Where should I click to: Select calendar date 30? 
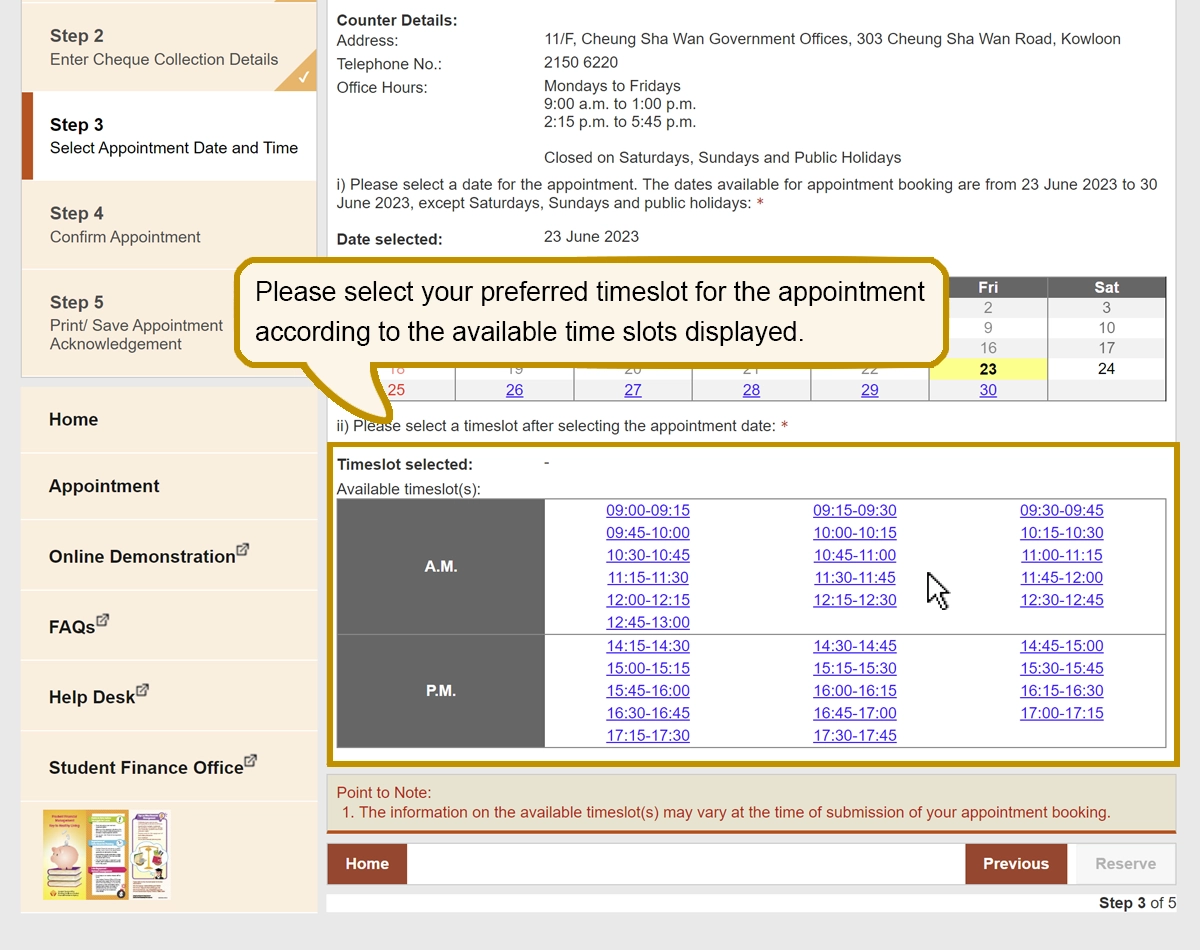pos(988,390)
